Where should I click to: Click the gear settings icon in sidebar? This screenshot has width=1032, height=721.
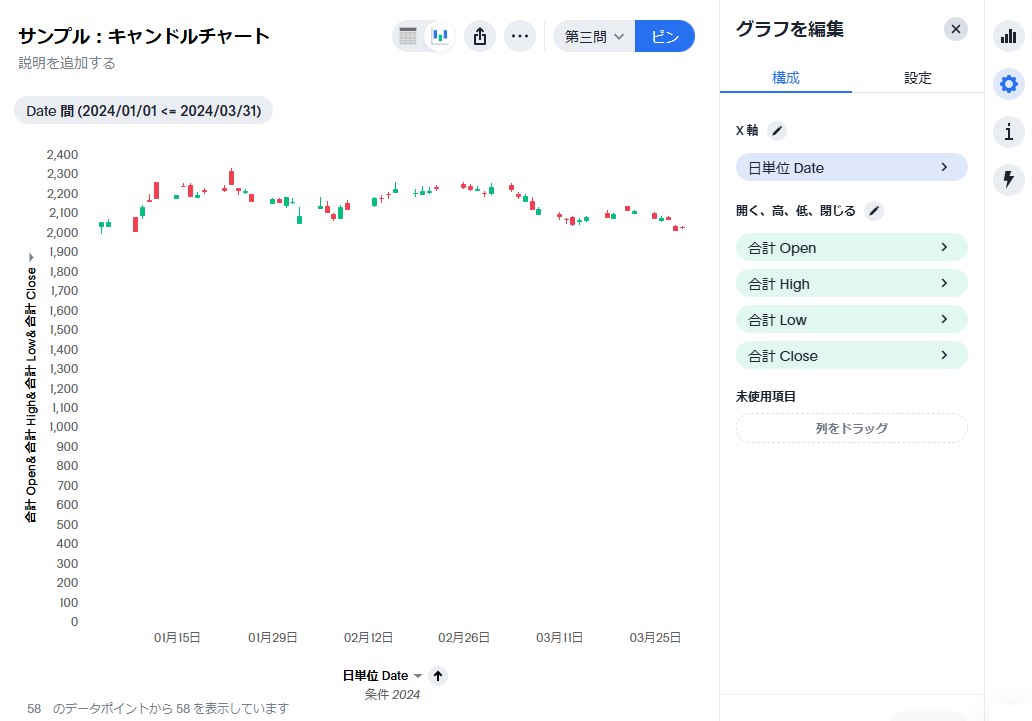(x=1008, y=84)
